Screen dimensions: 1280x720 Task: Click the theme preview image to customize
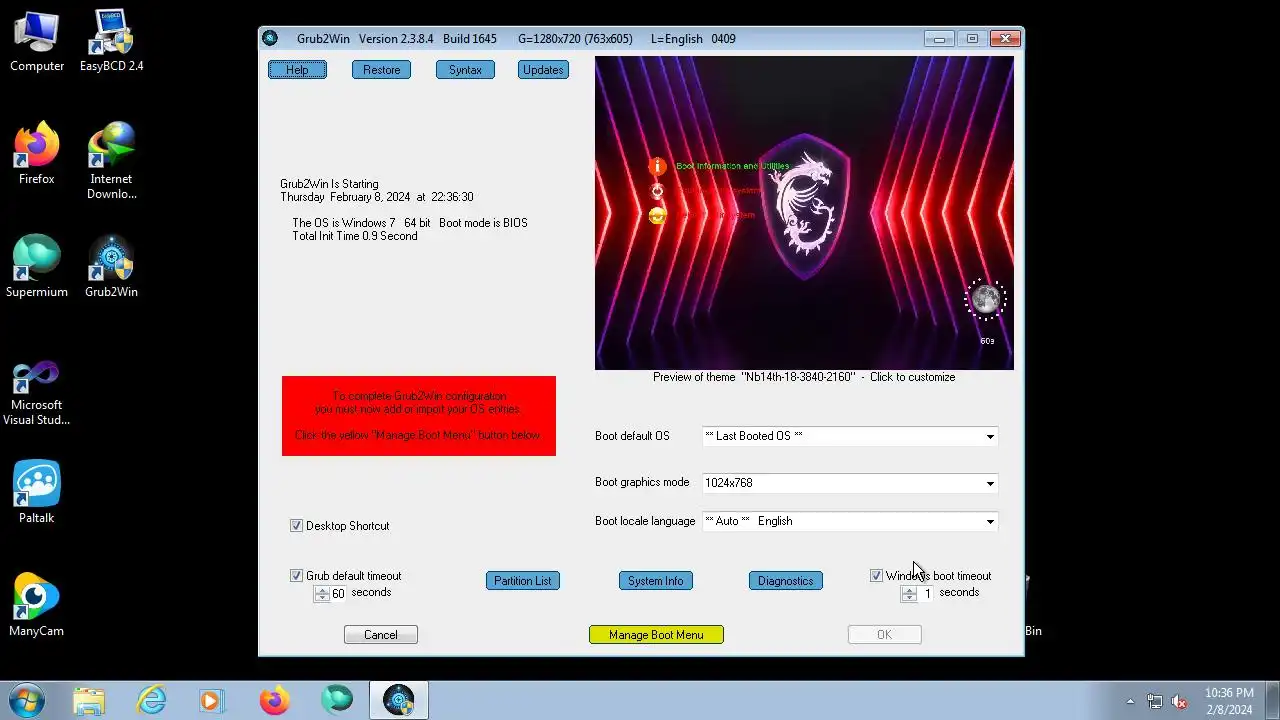pos(804,213)
